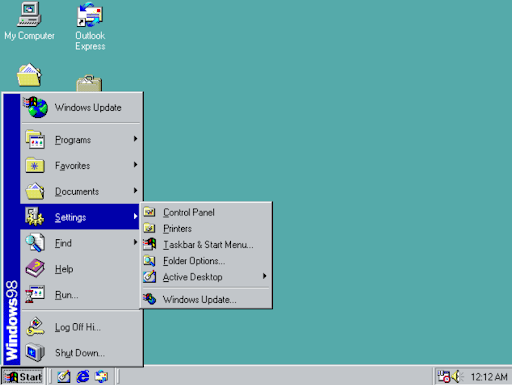Select the My Documents folder icon on desktop
Screen dimensions: 512x385
(x=29, y=75)
